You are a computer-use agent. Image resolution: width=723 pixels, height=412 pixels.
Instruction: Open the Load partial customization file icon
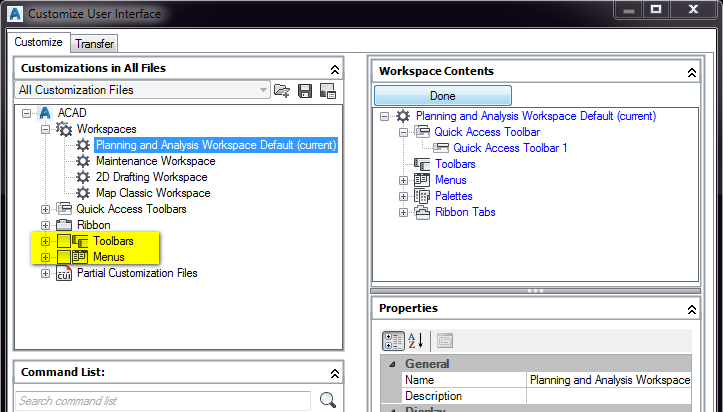(281, 90)
